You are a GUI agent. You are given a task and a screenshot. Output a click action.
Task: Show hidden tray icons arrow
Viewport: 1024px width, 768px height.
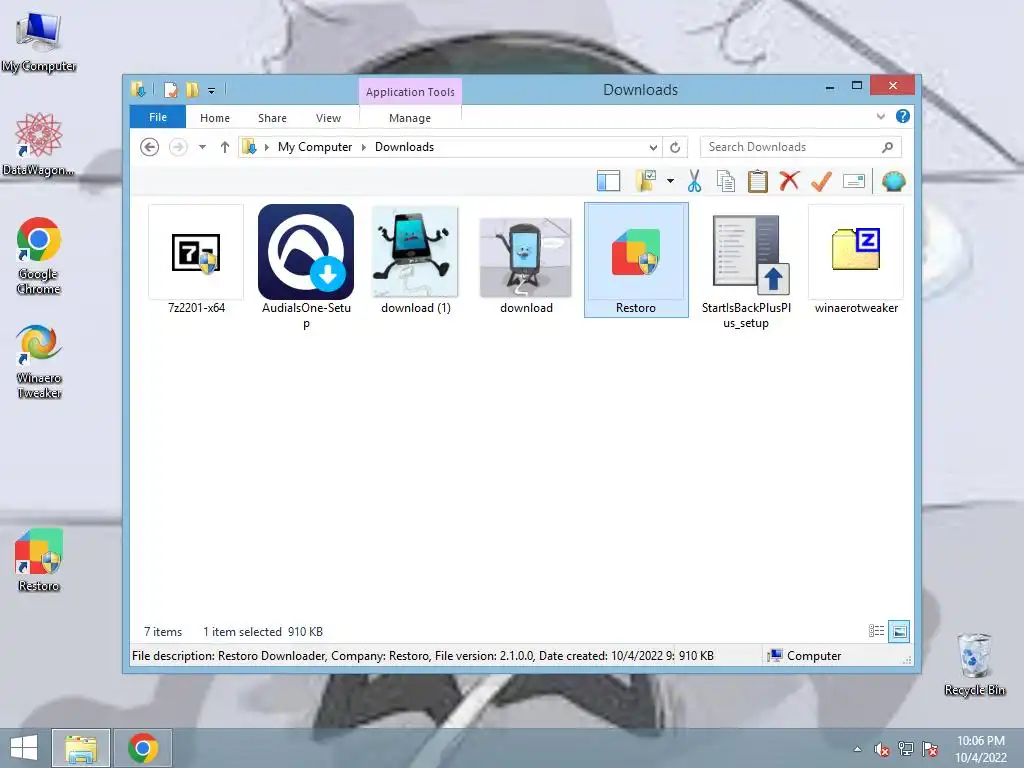pos(857,749)
